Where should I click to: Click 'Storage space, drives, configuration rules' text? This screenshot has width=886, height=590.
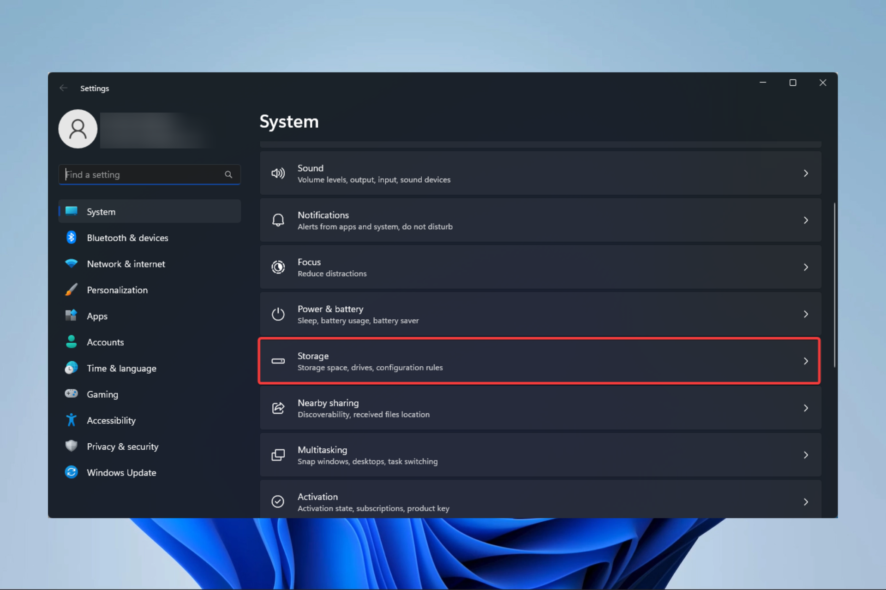point(370,367)
